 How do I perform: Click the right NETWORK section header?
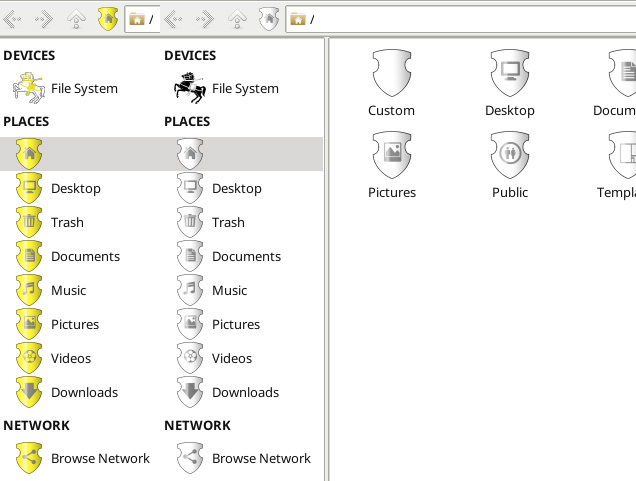[198, 425]
